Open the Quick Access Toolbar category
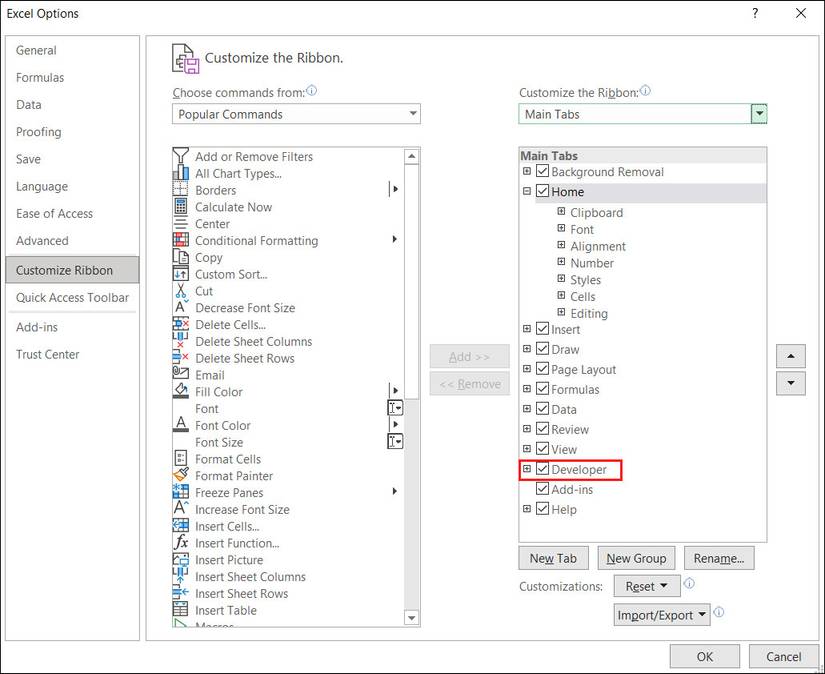Image resolution: width=825 pixels, height=674 pixels. tap(72, 297)
